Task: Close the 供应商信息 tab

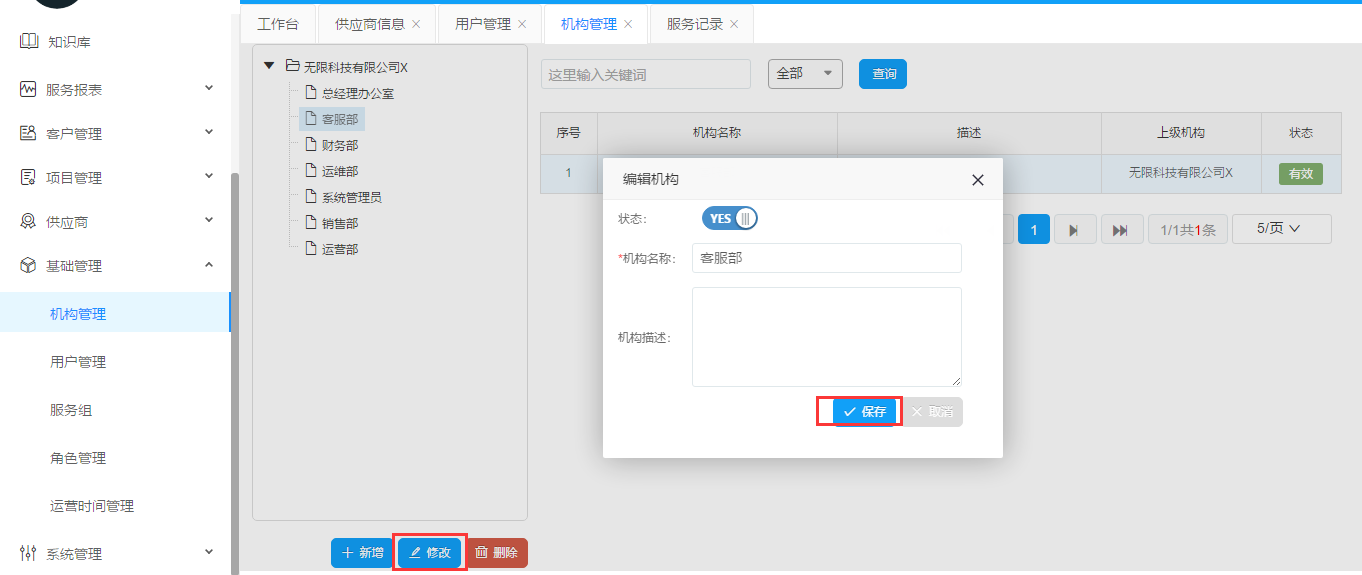Action: tap(416, 24)
